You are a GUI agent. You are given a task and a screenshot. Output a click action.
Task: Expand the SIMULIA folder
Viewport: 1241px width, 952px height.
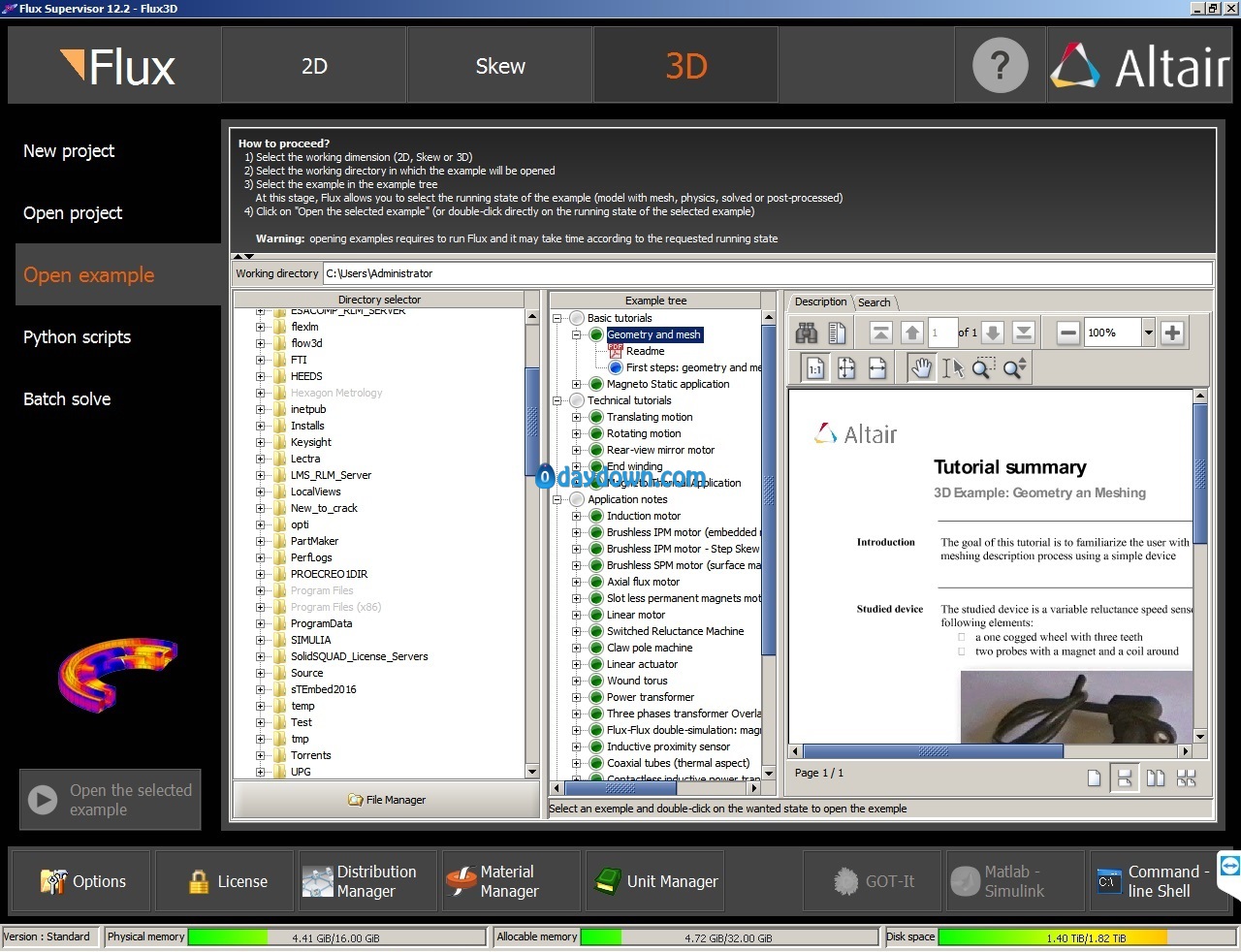pyautogui.click(x=260, y=640)
